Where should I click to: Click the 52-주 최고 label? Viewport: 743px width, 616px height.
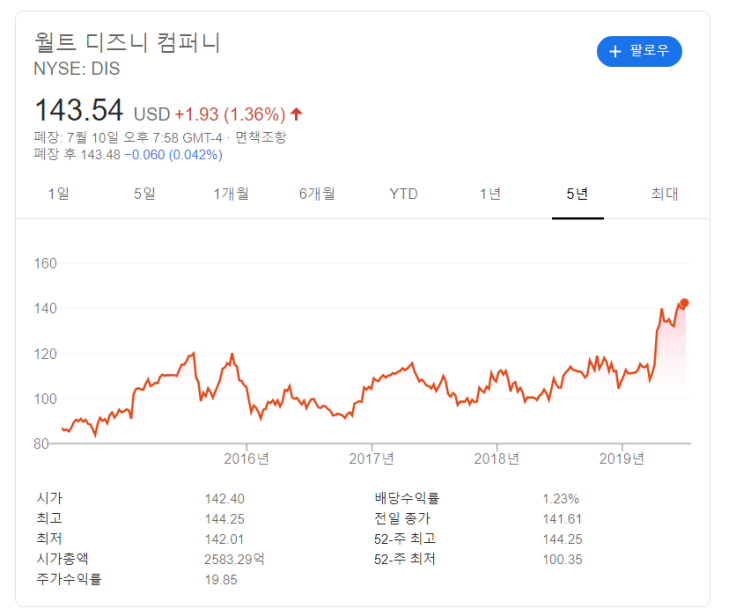point(405,539)
